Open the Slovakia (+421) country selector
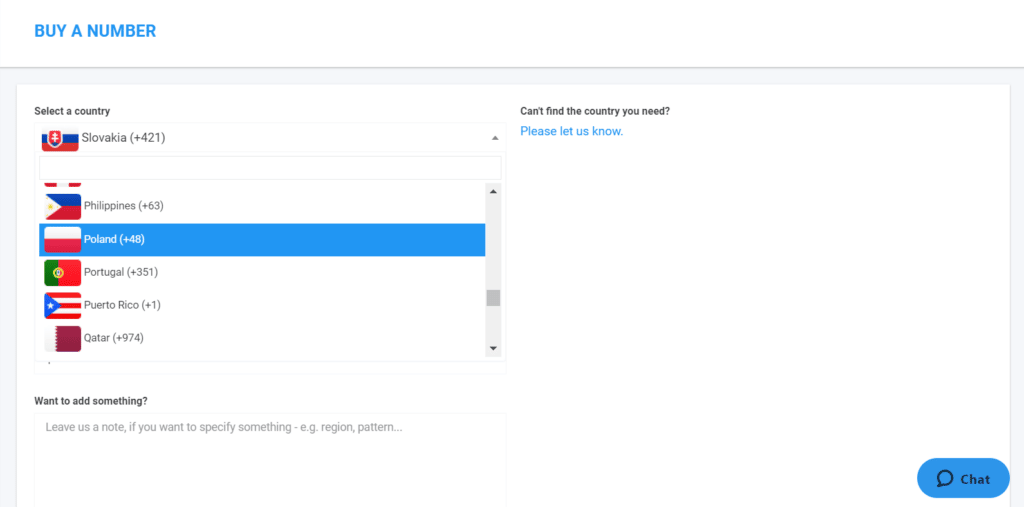The image size is (1024, 507). 270,138
